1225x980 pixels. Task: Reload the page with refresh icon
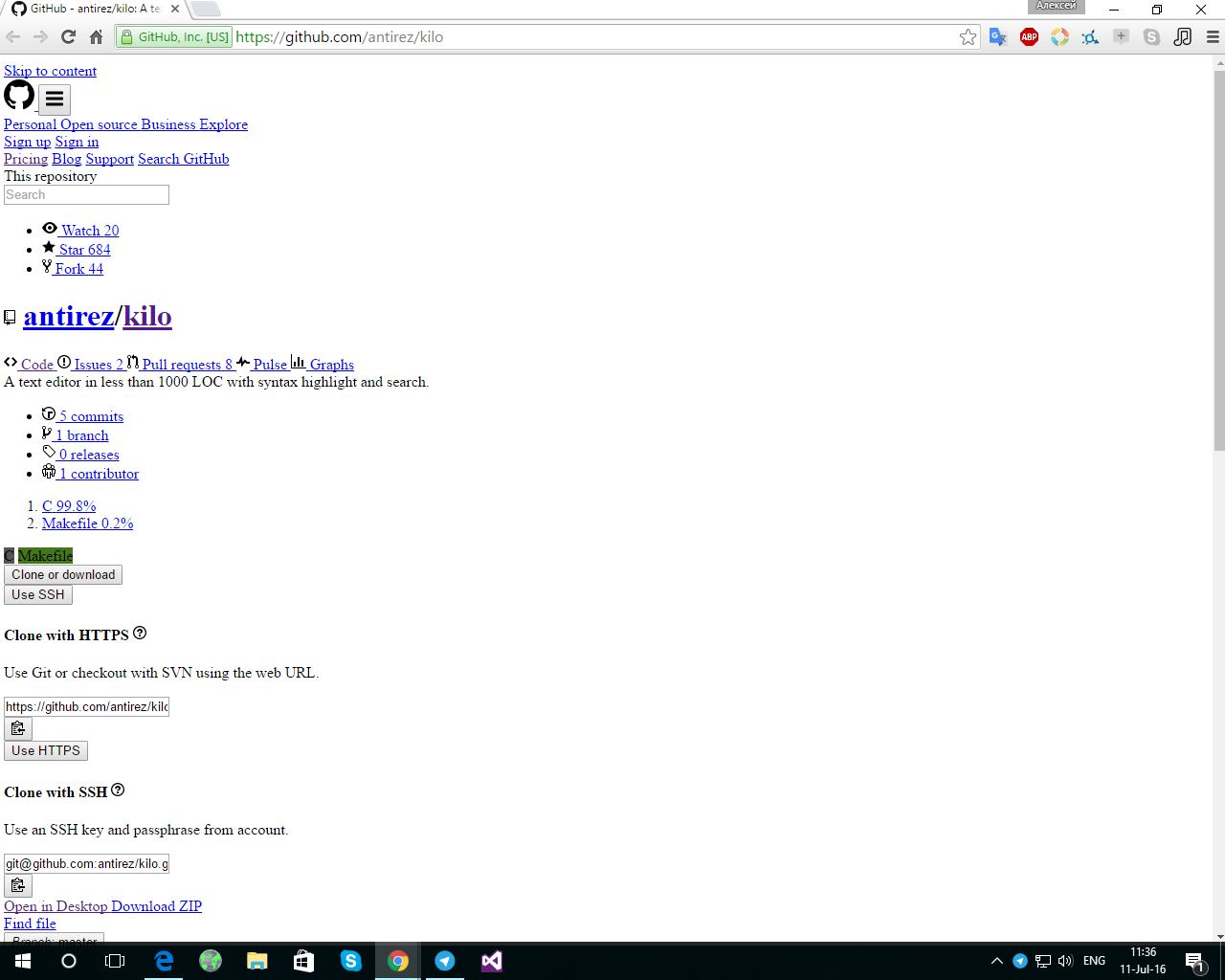(68, 37)
